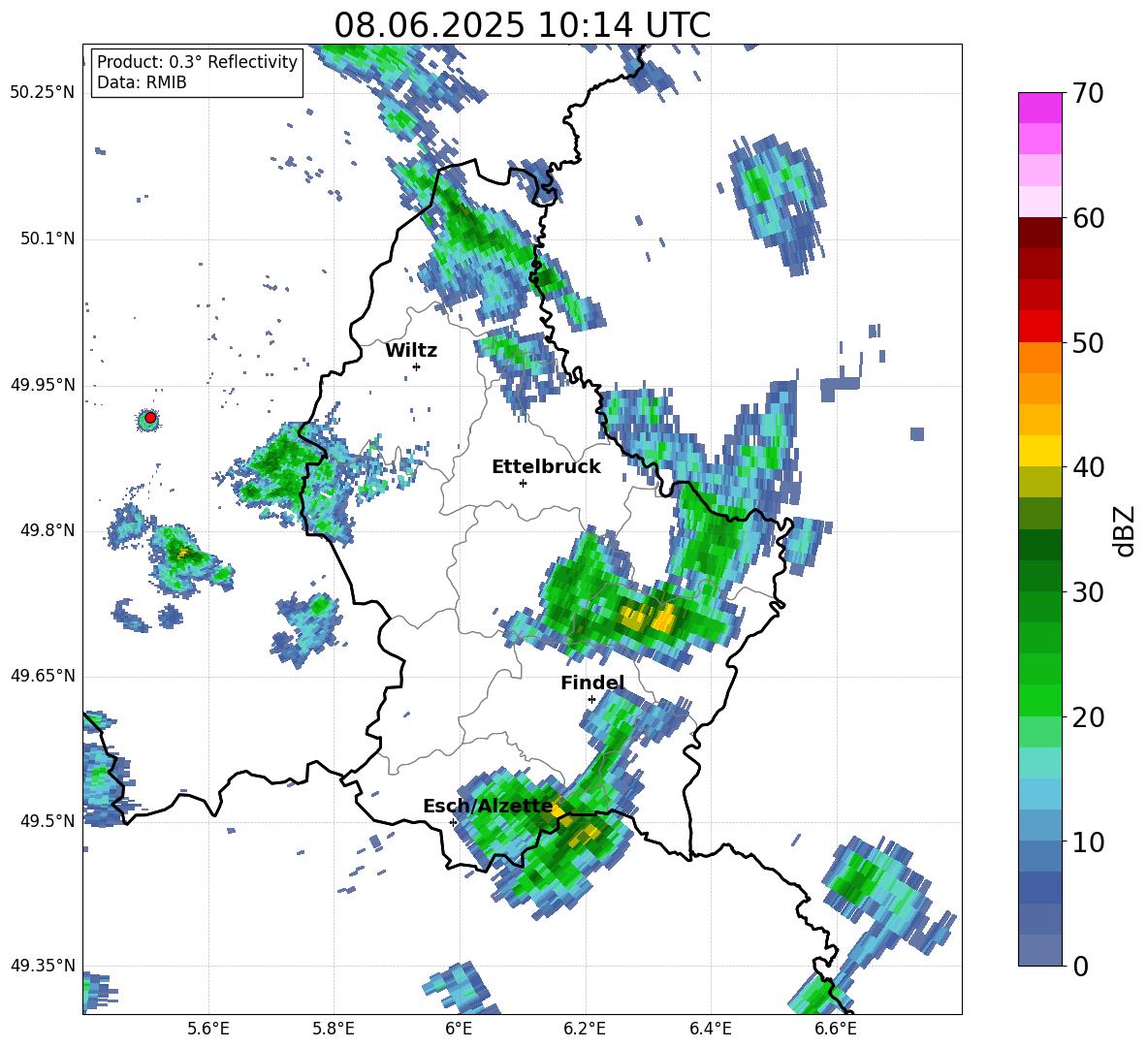Click the red radar site dot
The image size is (1148, 1048).
point(150,418)
